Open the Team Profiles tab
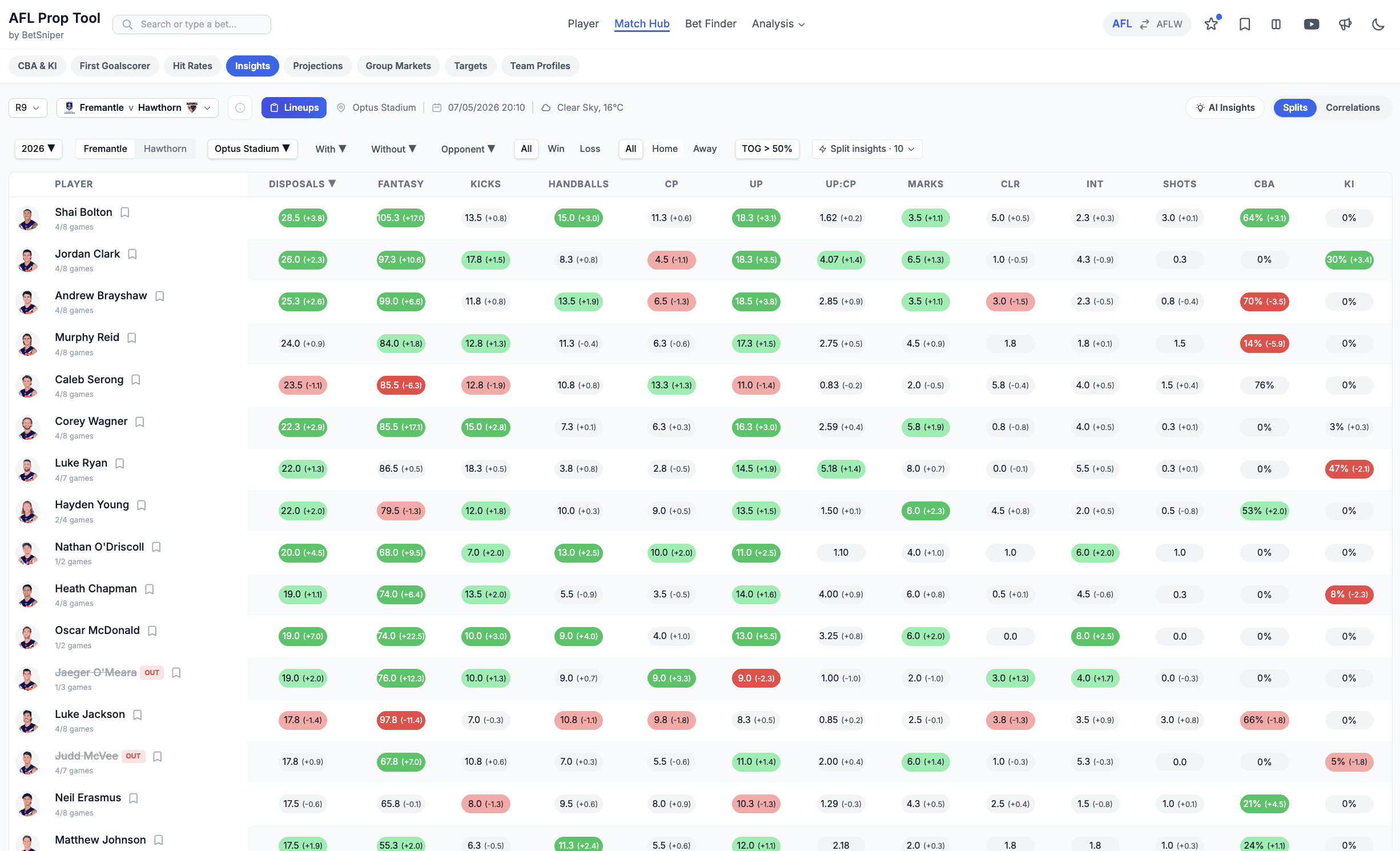Screen dimensions: 1400x851 point(540,66)
